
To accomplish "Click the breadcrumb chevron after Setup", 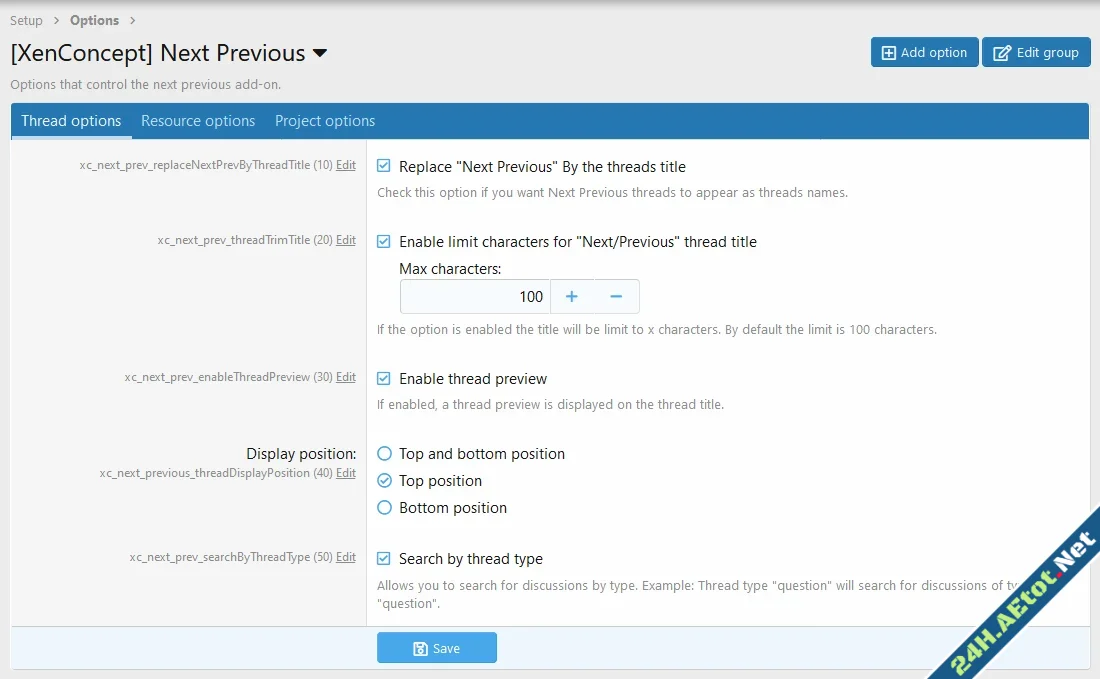I will [57, 21].
